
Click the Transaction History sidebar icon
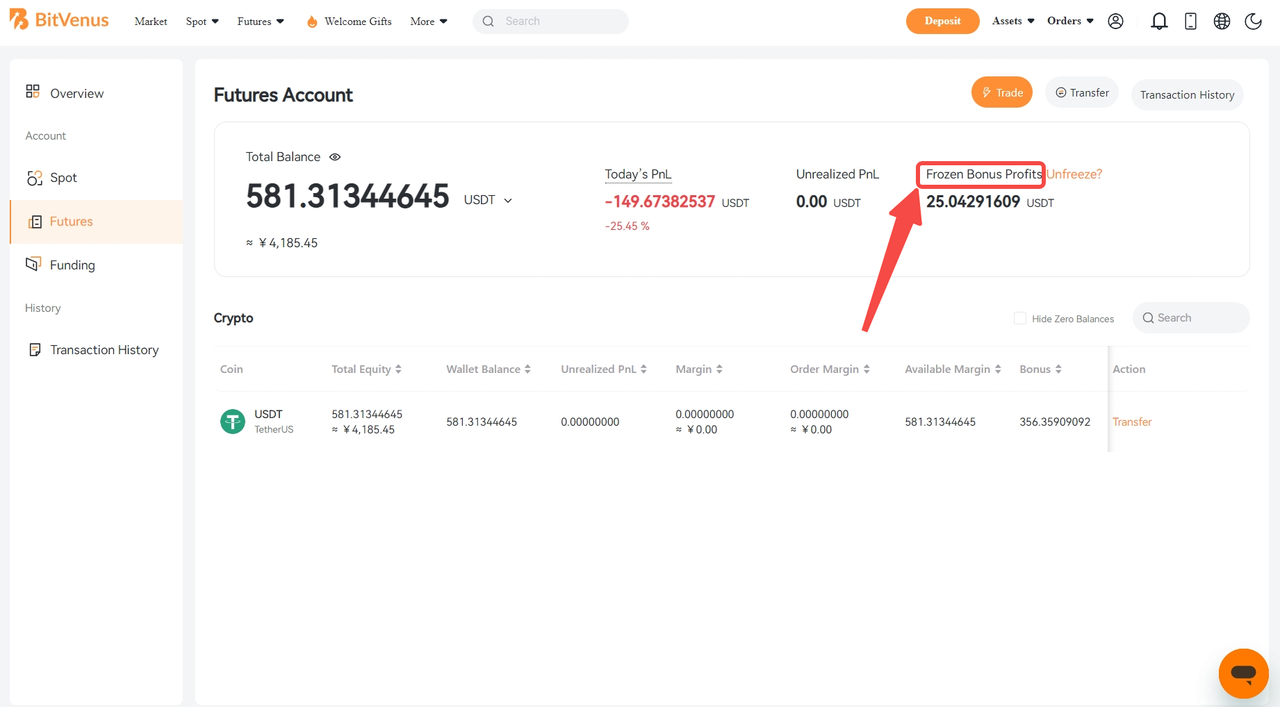coord(35,350)
